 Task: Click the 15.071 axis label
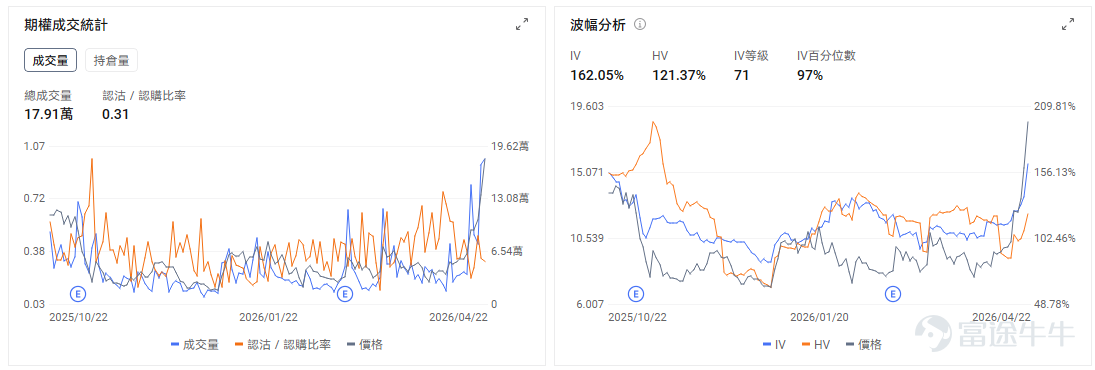click(587, 172)
